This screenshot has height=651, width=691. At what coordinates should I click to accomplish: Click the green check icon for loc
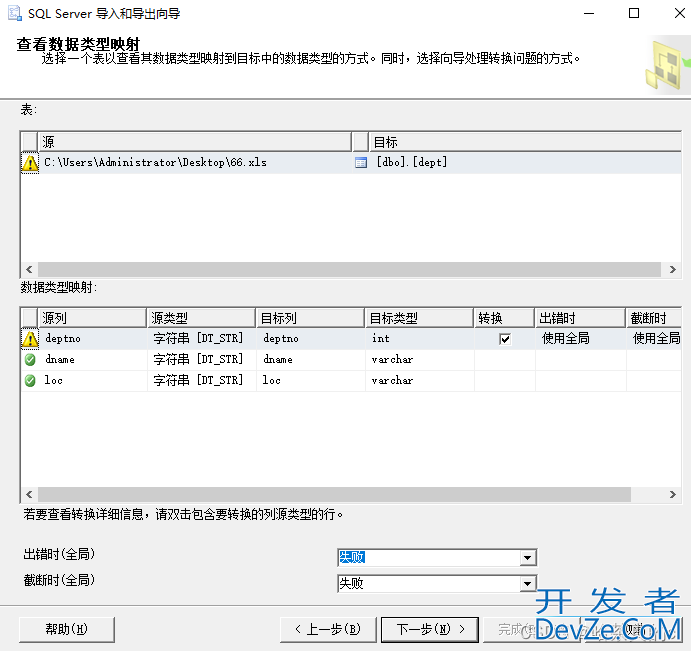point(30,380)
